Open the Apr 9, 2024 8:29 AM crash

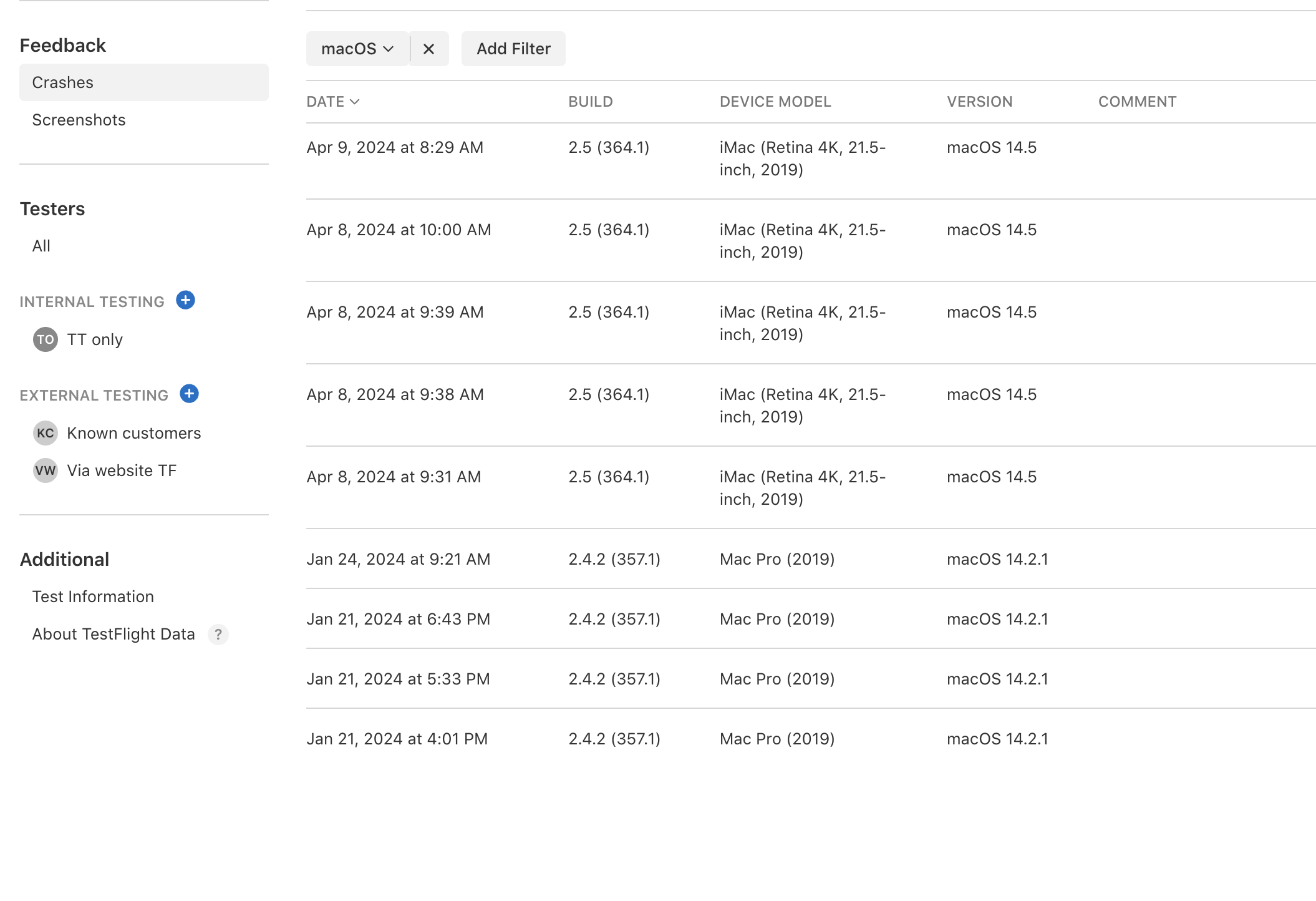[x=395, y=148]
